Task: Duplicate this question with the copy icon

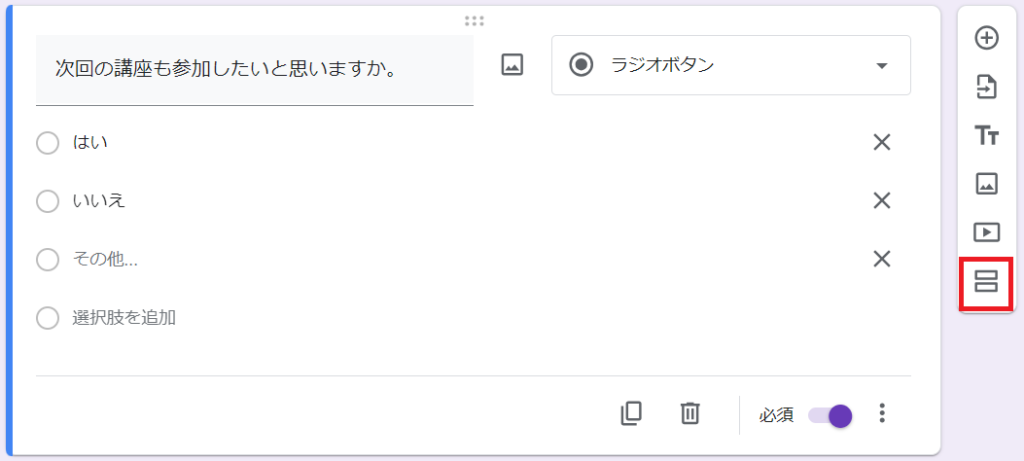Action: [x=631, y=413]
